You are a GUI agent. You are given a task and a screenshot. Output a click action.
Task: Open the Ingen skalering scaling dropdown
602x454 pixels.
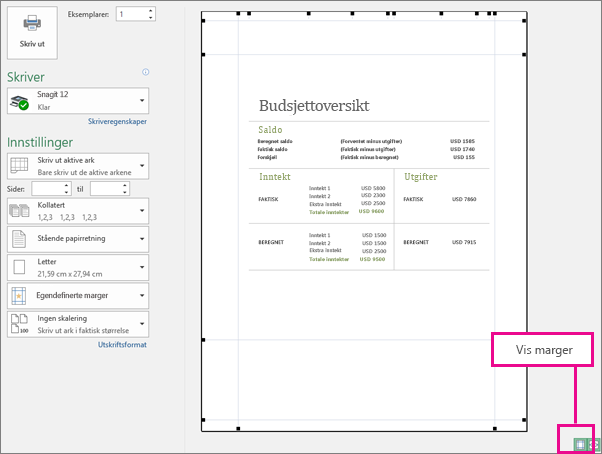tap(78, 324)
